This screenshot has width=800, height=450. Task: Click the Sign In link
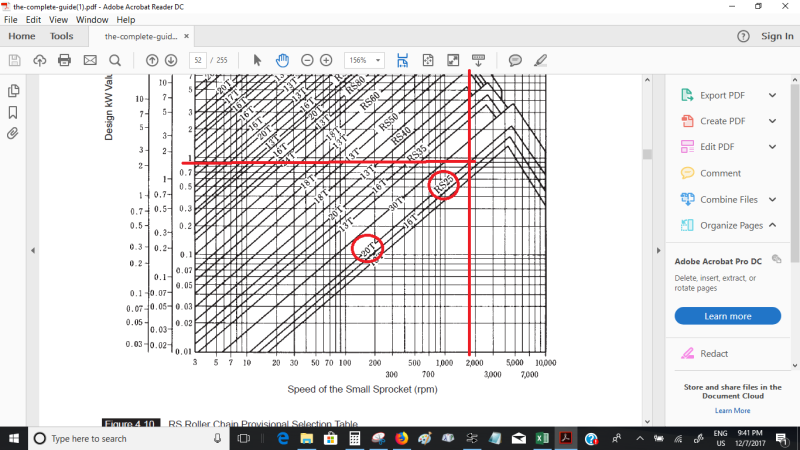click(777, 36)
